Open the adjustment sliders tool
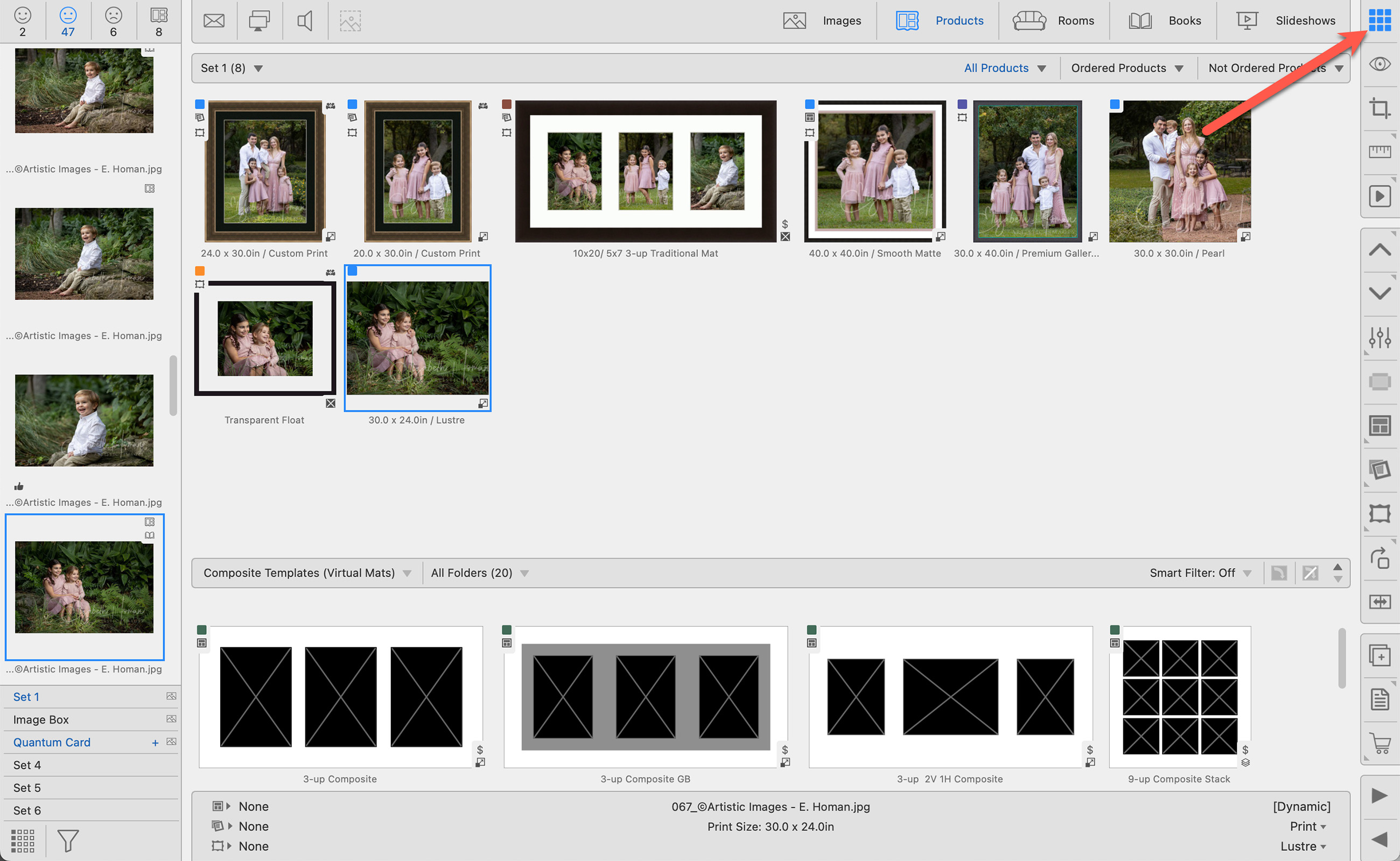Screen dimensions: 1400x861 (x=1379, y=337)
